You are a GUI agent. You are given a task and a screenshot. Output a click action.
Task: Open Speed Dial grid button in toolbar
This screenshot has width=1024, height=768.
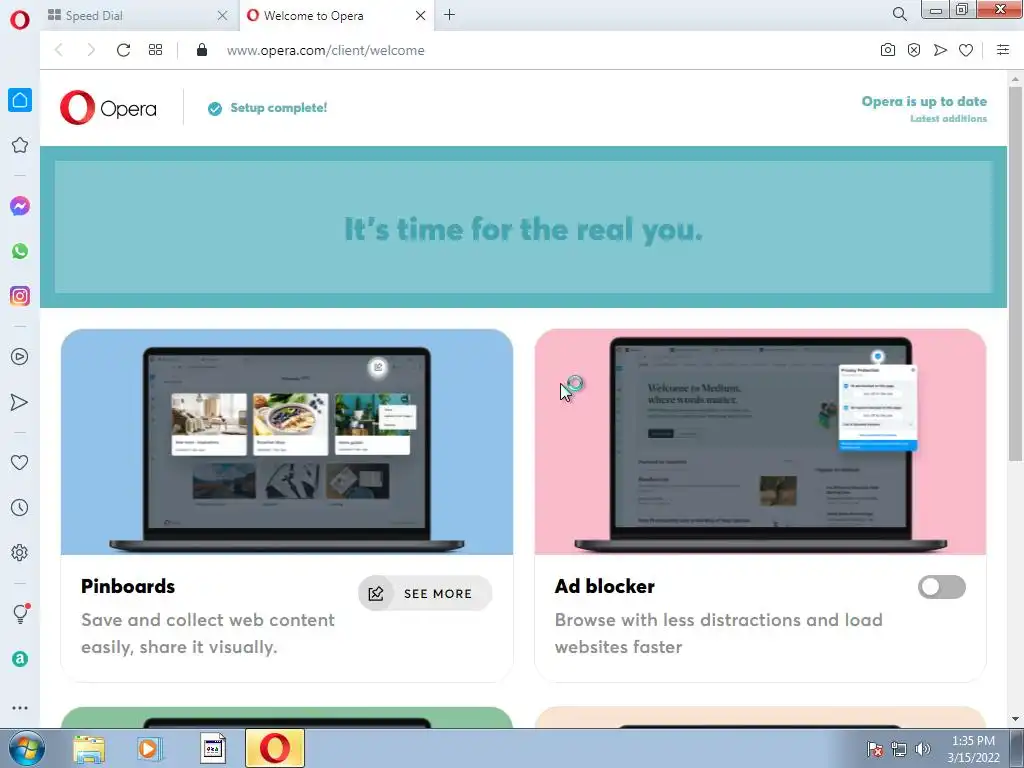[x=155, y=50]
